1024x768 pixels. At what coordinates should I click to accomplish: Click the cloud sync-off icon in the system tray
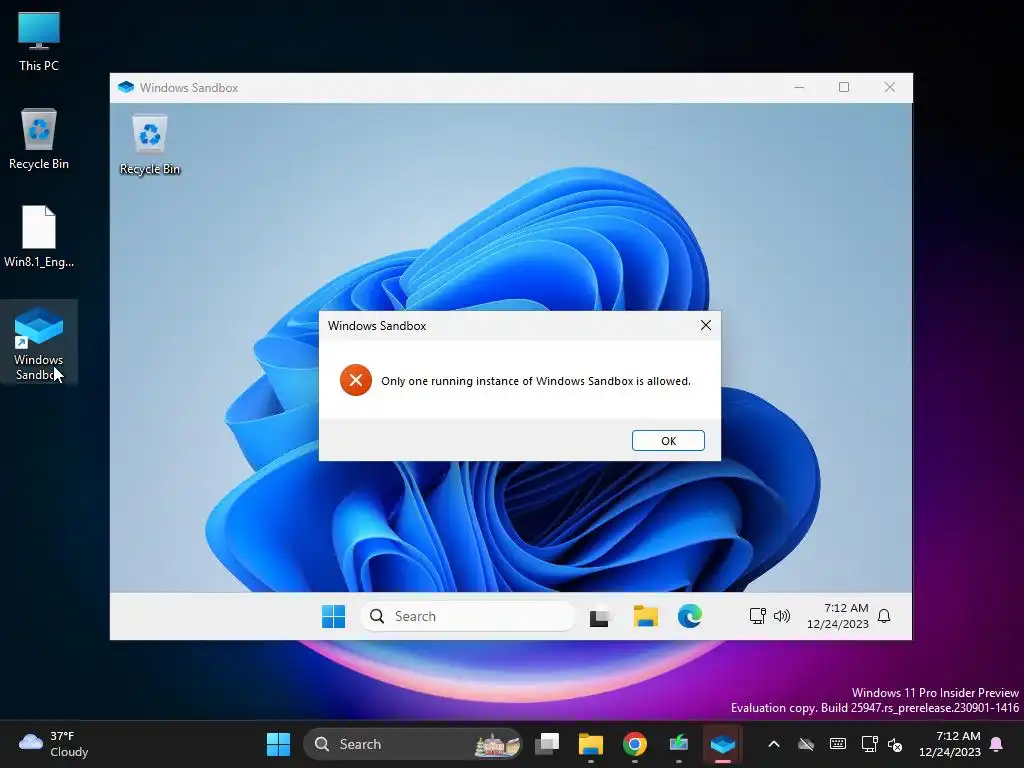[807, 744]
